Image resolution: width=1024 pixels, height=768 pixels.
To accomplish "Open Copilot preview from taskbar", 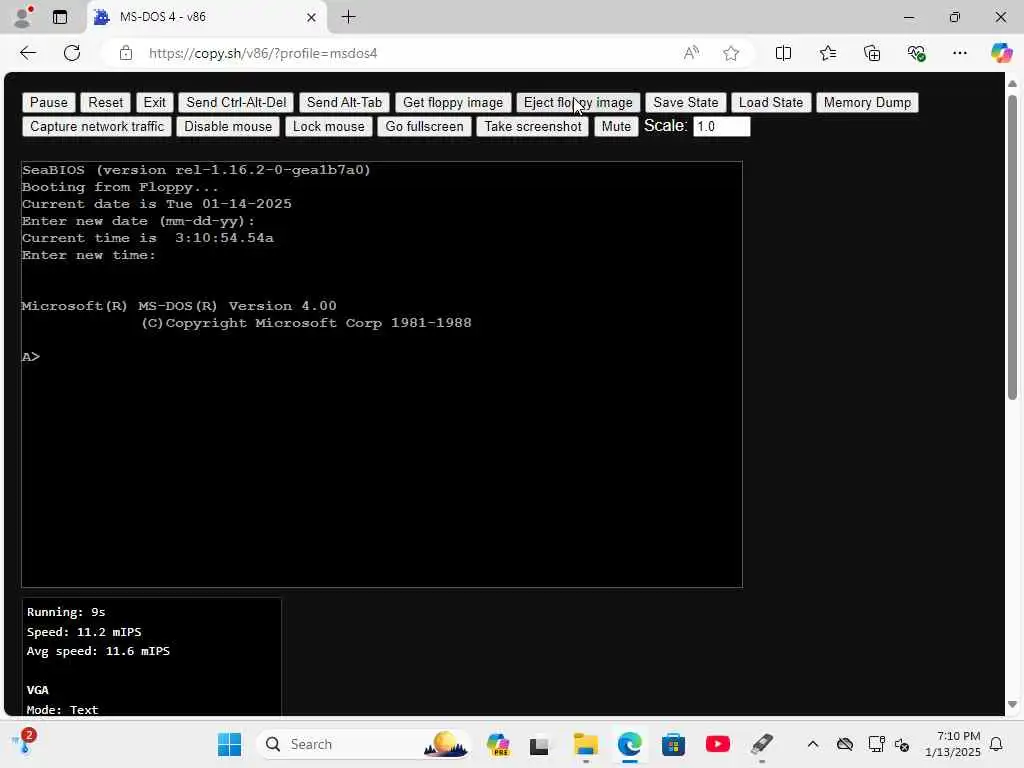I will tap(498, 744).
